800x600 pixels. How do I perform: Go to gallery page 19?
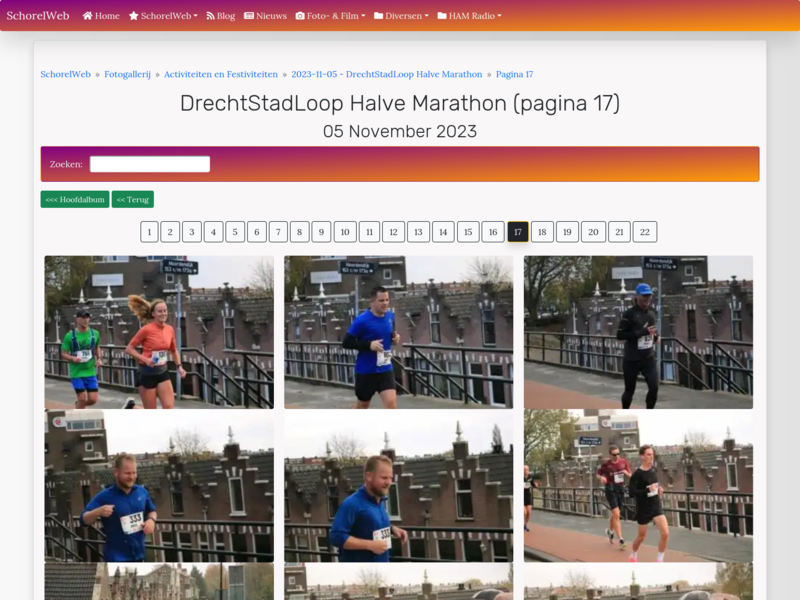point(567,232)
